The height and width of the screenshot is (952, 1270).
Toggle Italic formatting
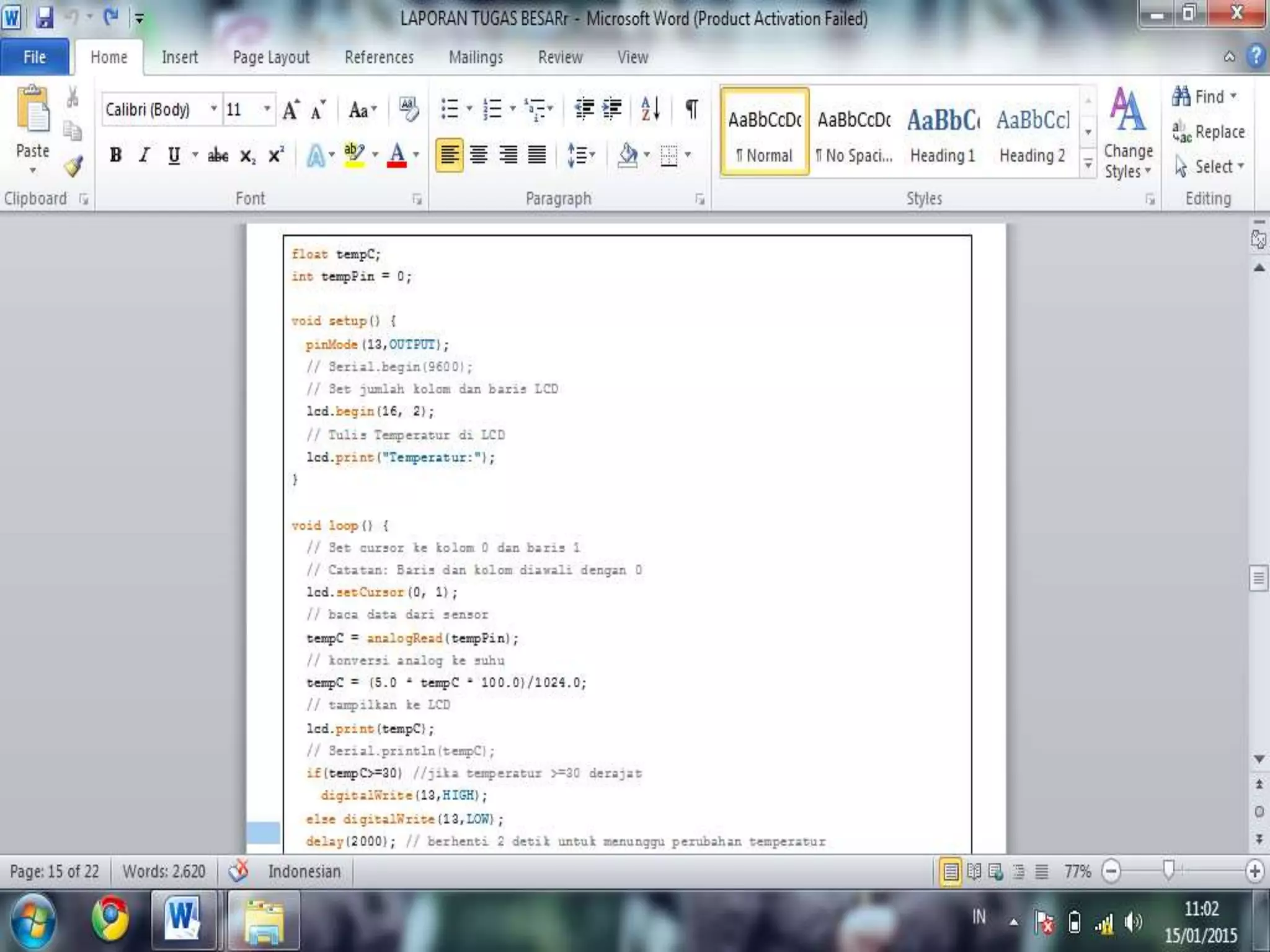[144, 155]
